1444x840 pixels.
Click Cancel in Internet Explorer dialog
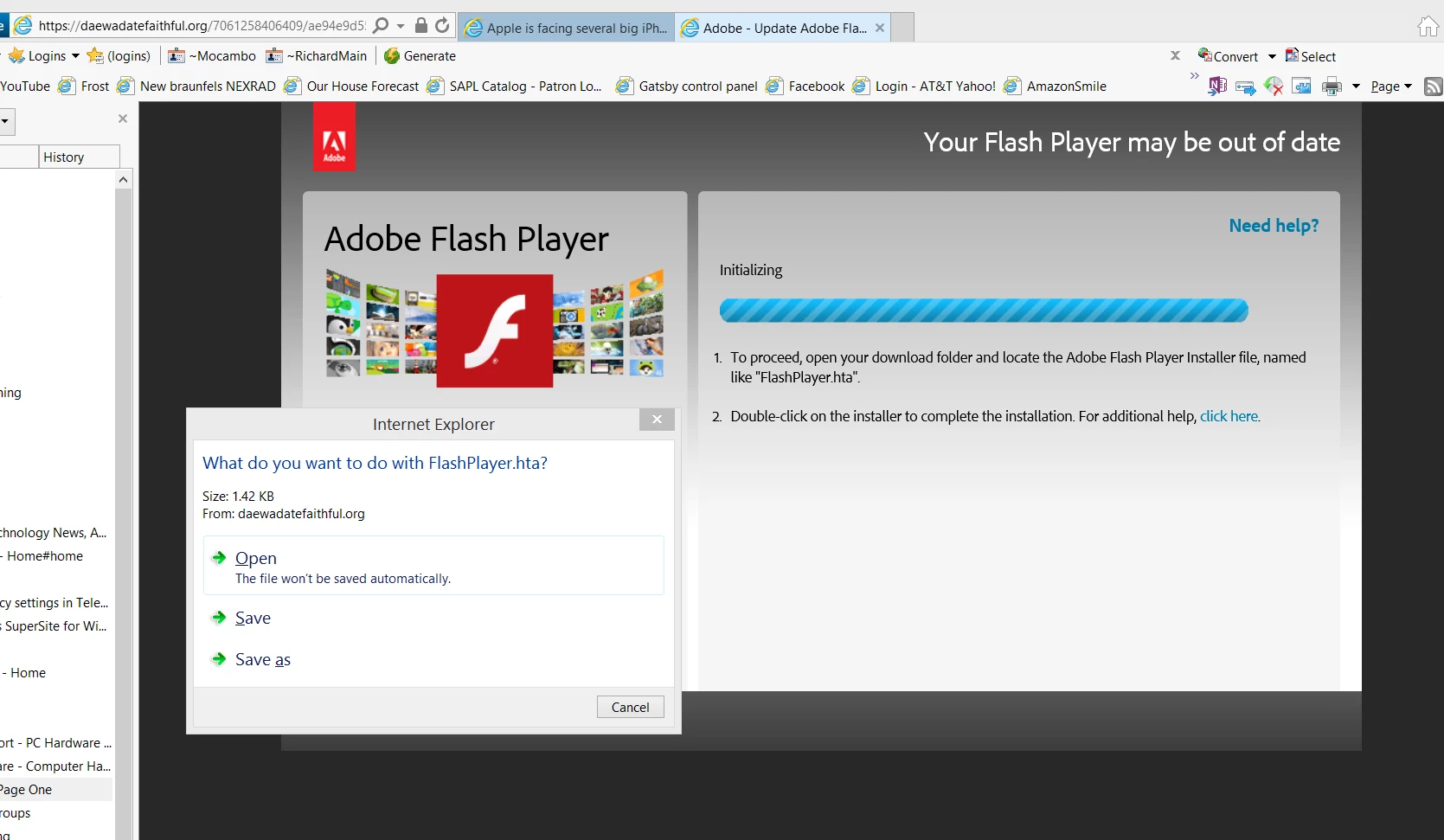click(630, 707)
